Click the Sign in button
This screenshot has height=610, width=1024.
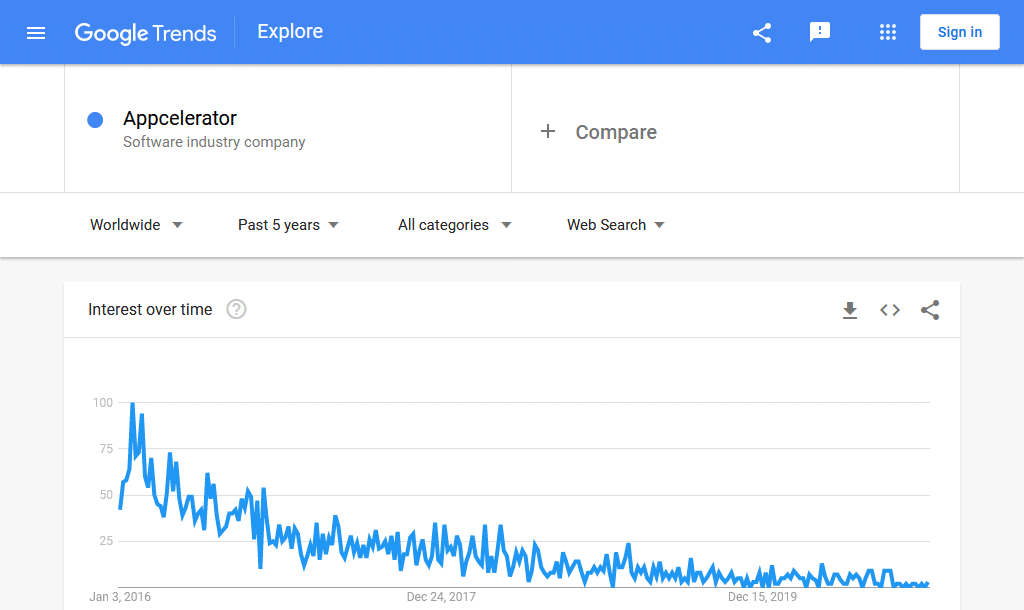coord(959,31)
